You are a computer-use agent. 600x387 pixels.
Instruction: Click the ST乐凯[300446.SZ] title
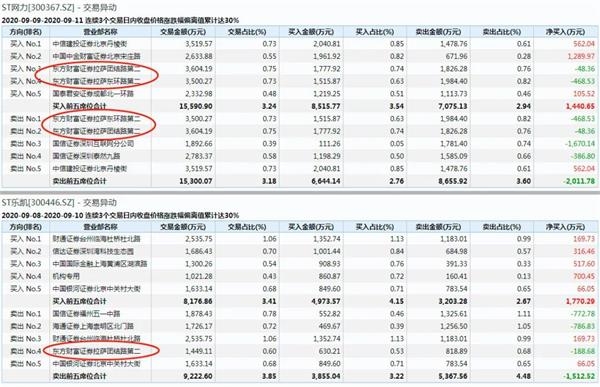59,202
